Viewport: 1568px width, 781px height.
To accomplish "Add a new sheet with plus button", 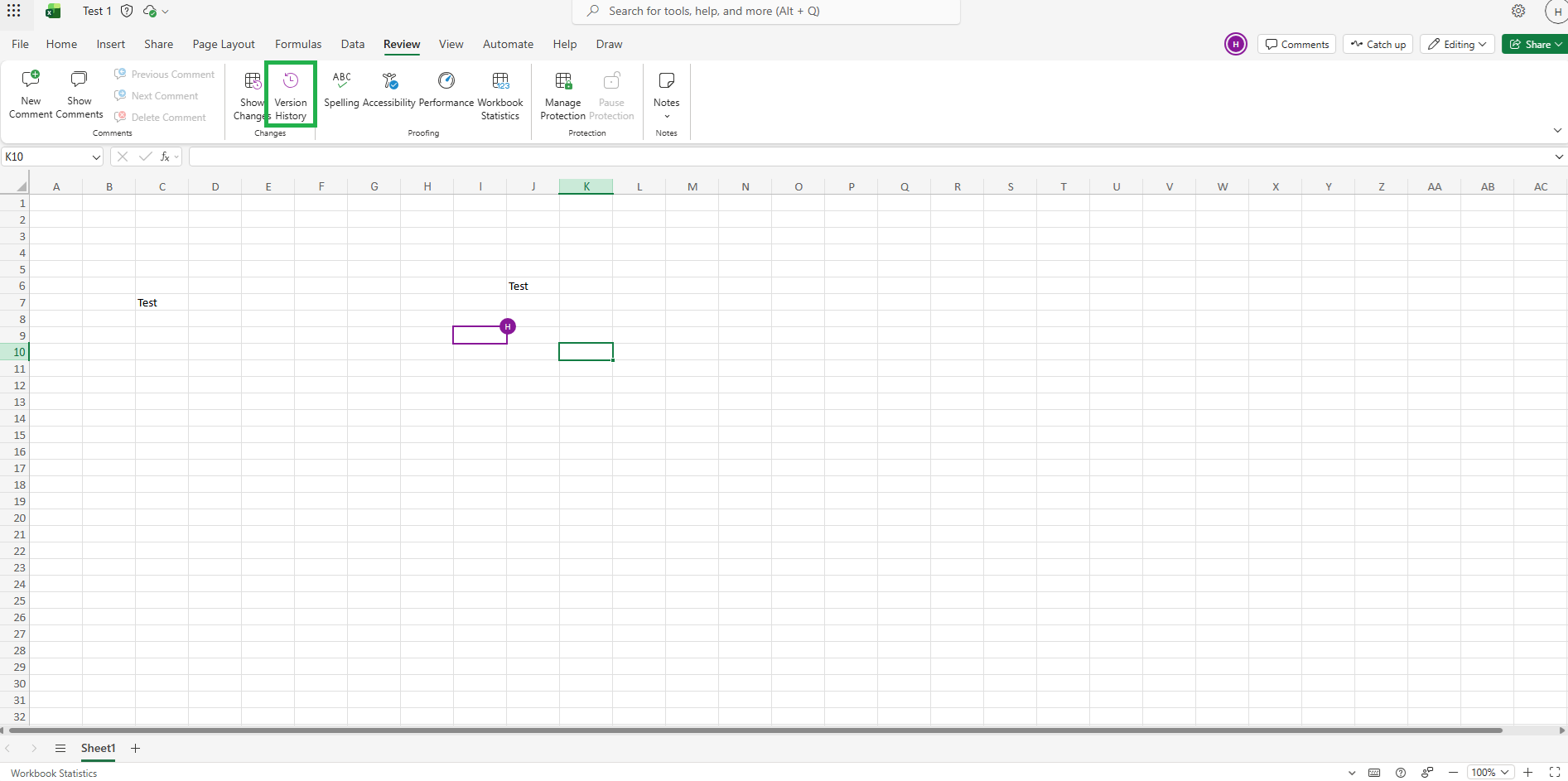I will pos(136,748).
